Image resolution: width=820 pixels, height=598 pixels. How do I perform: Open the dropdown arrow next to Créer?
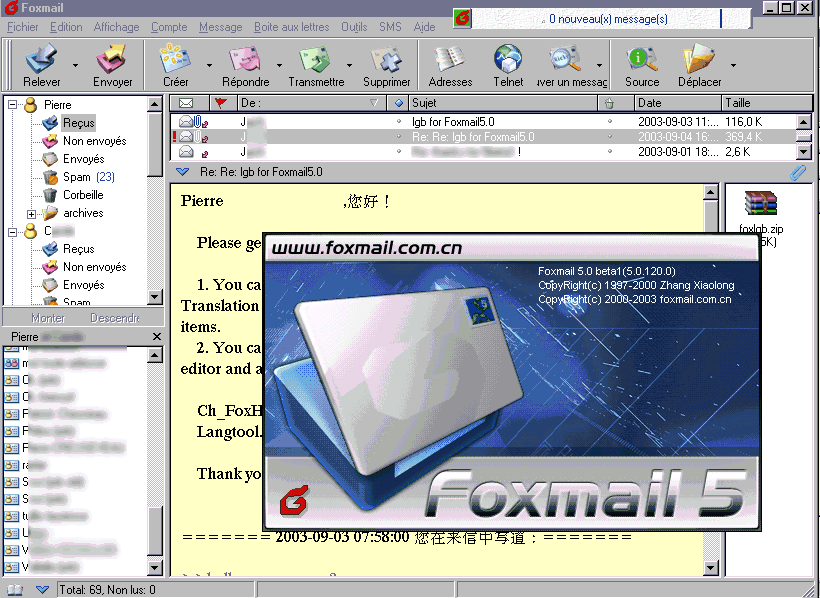click(x=209, y=65)
